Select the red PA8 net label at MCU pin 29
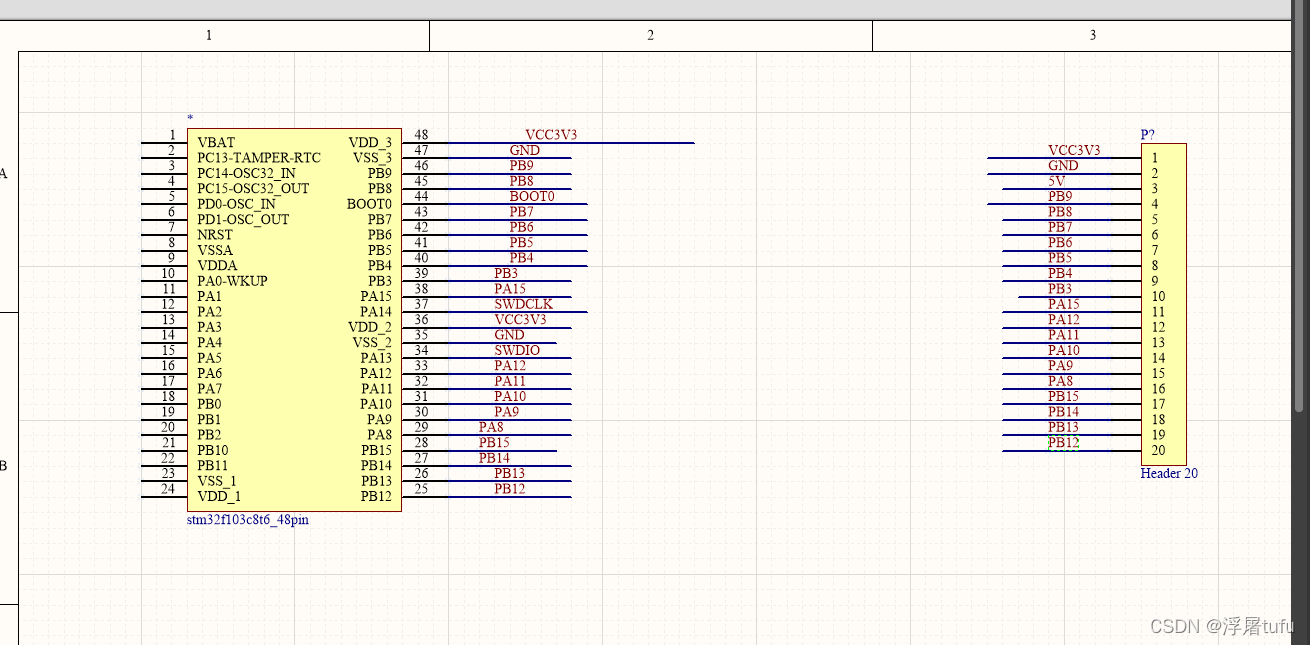The height and width of the screenshot is (645, 1310). tap(491, 427)
